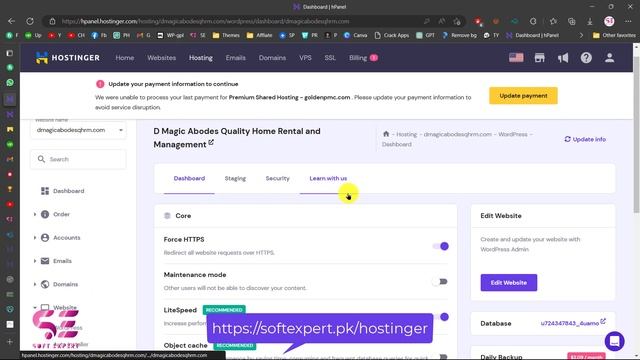Expand the Domains sidebar section
Viewport: 640px width, 360px height.
[35, 284]
